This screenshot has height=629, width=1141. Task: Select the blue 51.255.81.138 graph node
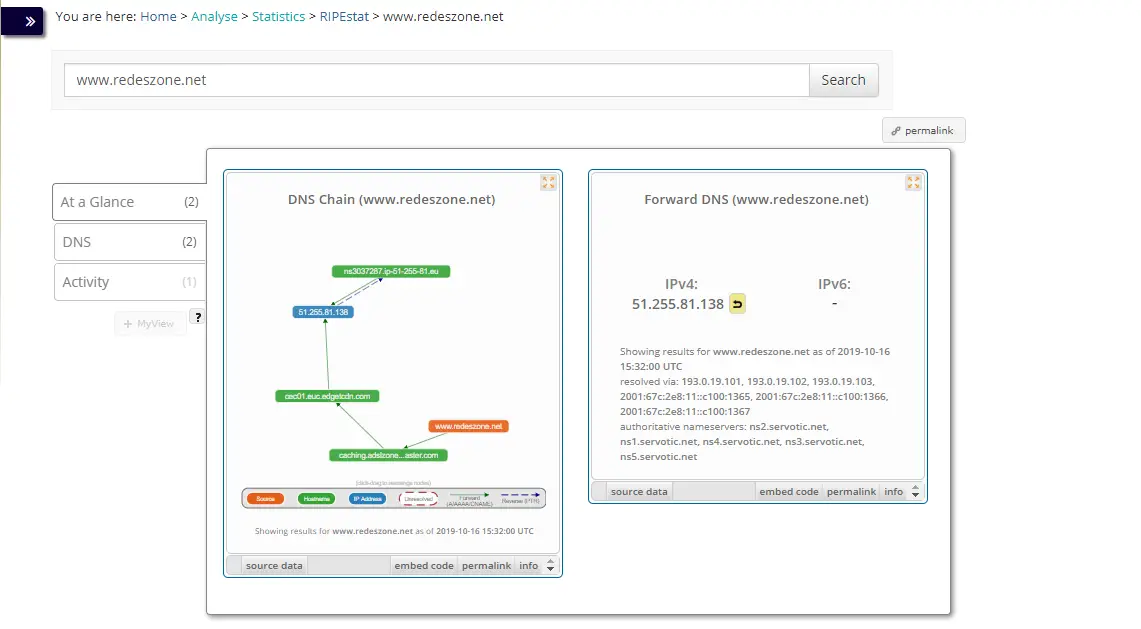pyautogui.click(x=323, y=312)
